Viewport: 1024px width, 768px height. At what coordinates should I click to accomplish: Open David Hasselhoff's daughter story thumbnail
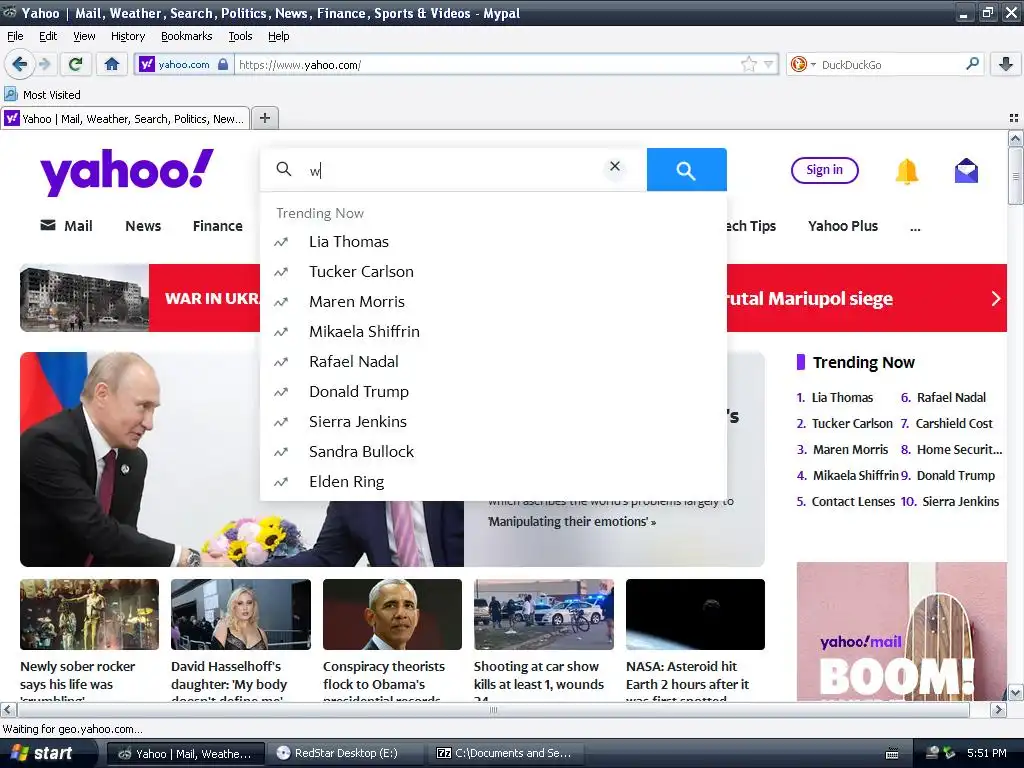tap(241, 615)
